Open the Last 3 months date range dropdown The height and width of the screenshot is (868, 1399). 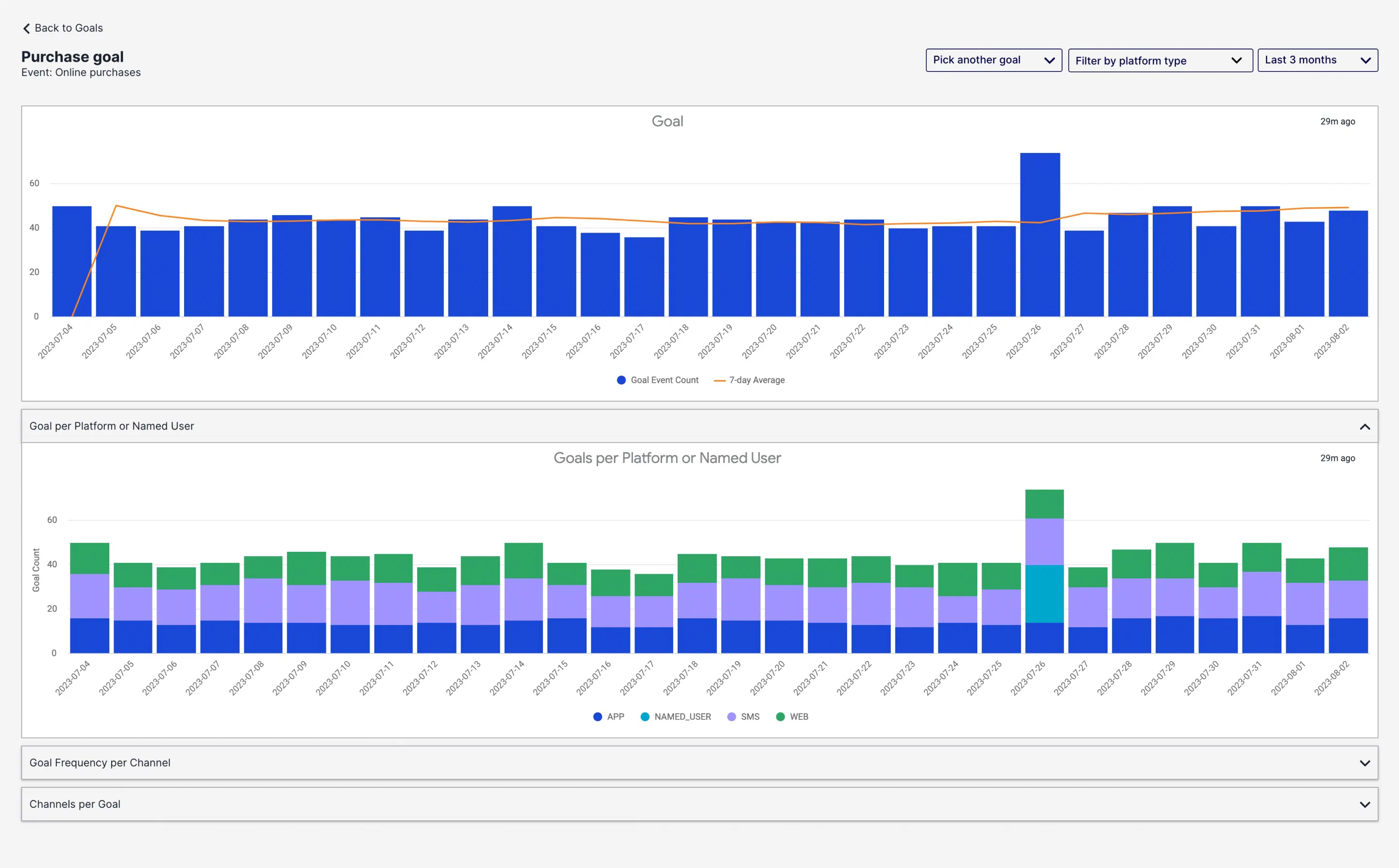tap(1317, 60)
